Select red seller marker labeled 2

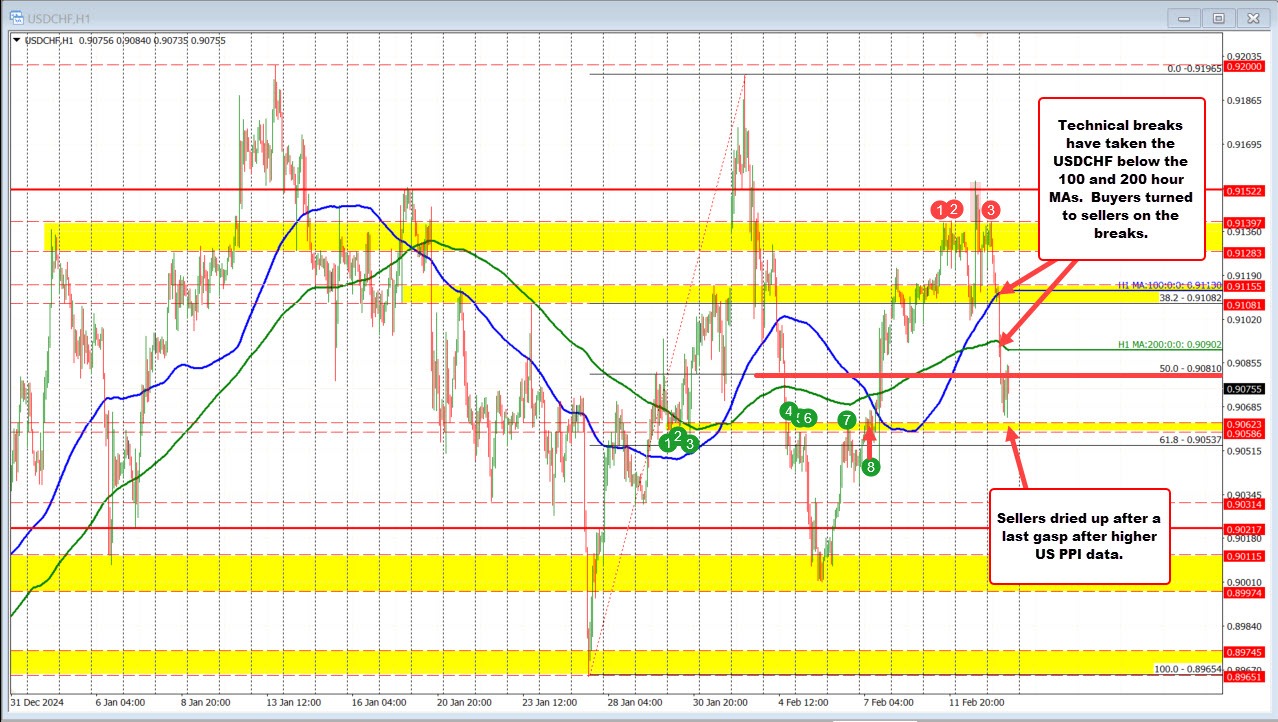pos(952,211)
